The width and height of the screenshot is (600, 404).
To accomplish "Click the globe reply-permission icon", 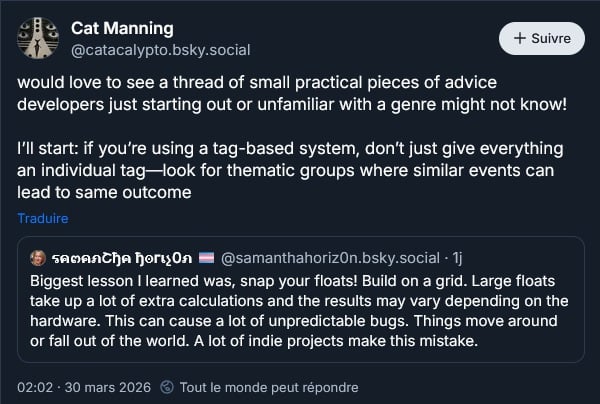I will point(168,387).
